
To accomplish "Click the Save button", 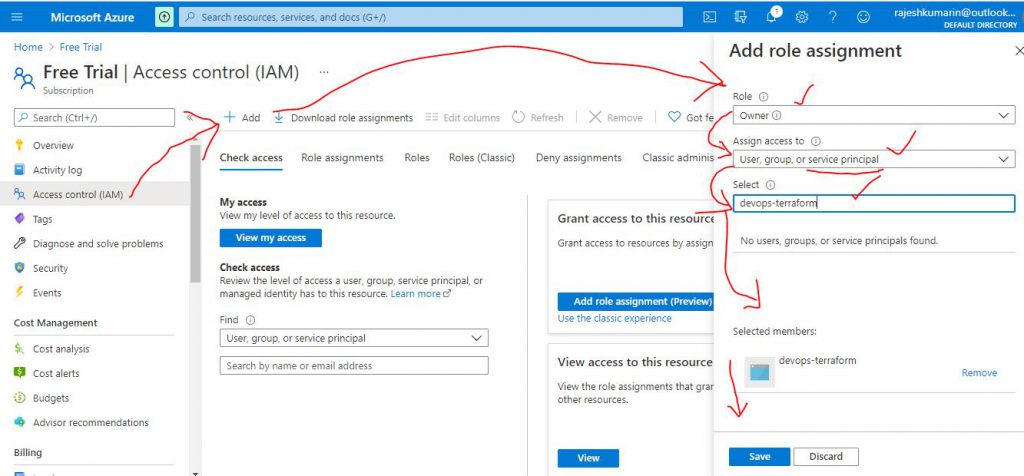I will coord(759,457).
